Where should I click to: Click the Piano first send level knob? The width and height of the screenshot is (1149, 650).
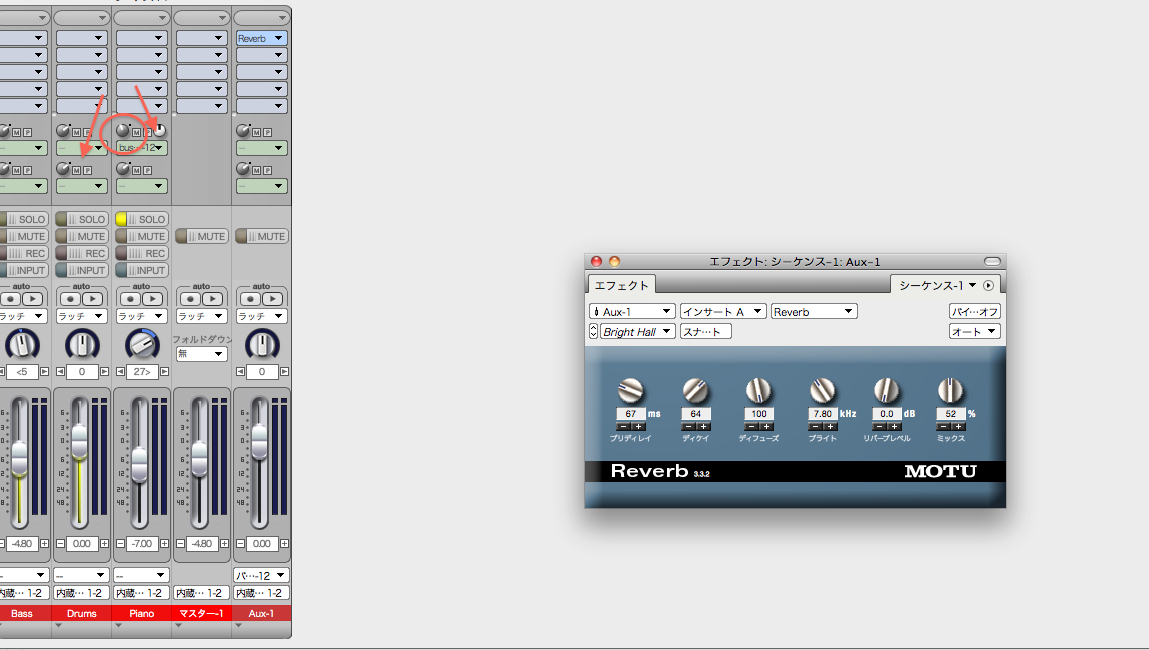pyautogui.click(x=123, y=130)
